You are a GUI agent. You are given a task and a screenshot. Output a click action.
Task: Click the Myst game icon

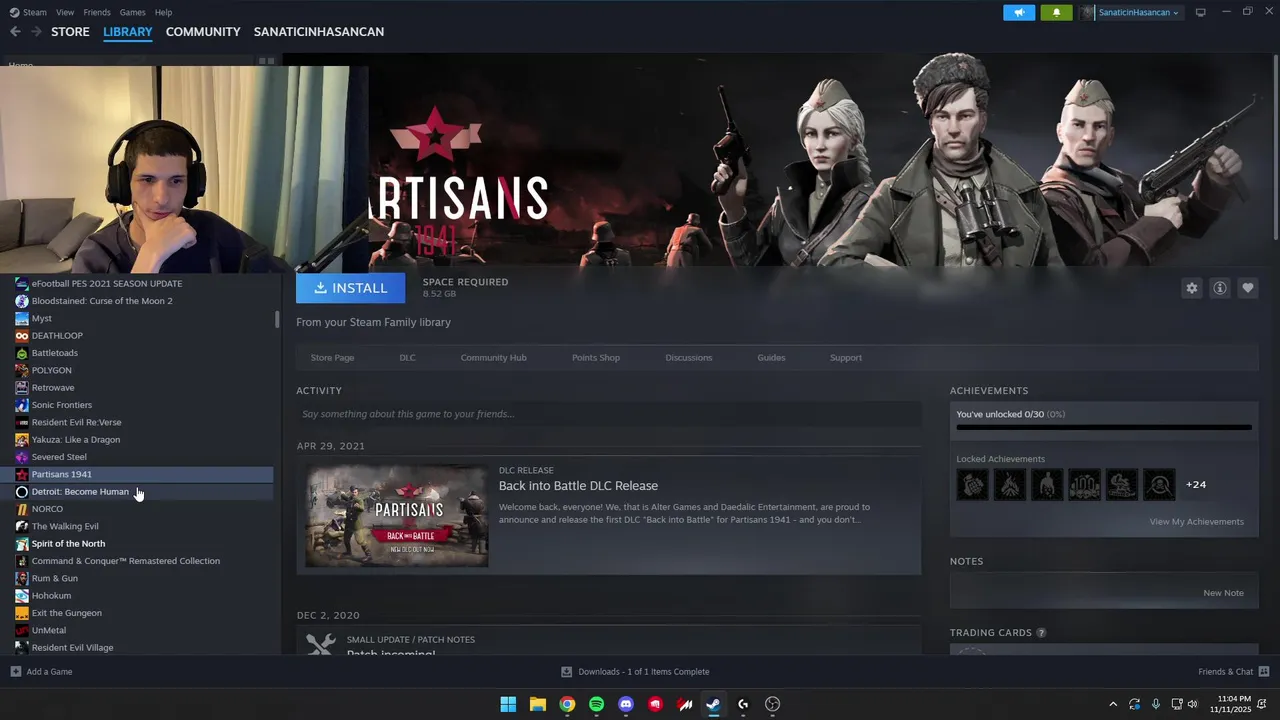click(x=22, y=318)
